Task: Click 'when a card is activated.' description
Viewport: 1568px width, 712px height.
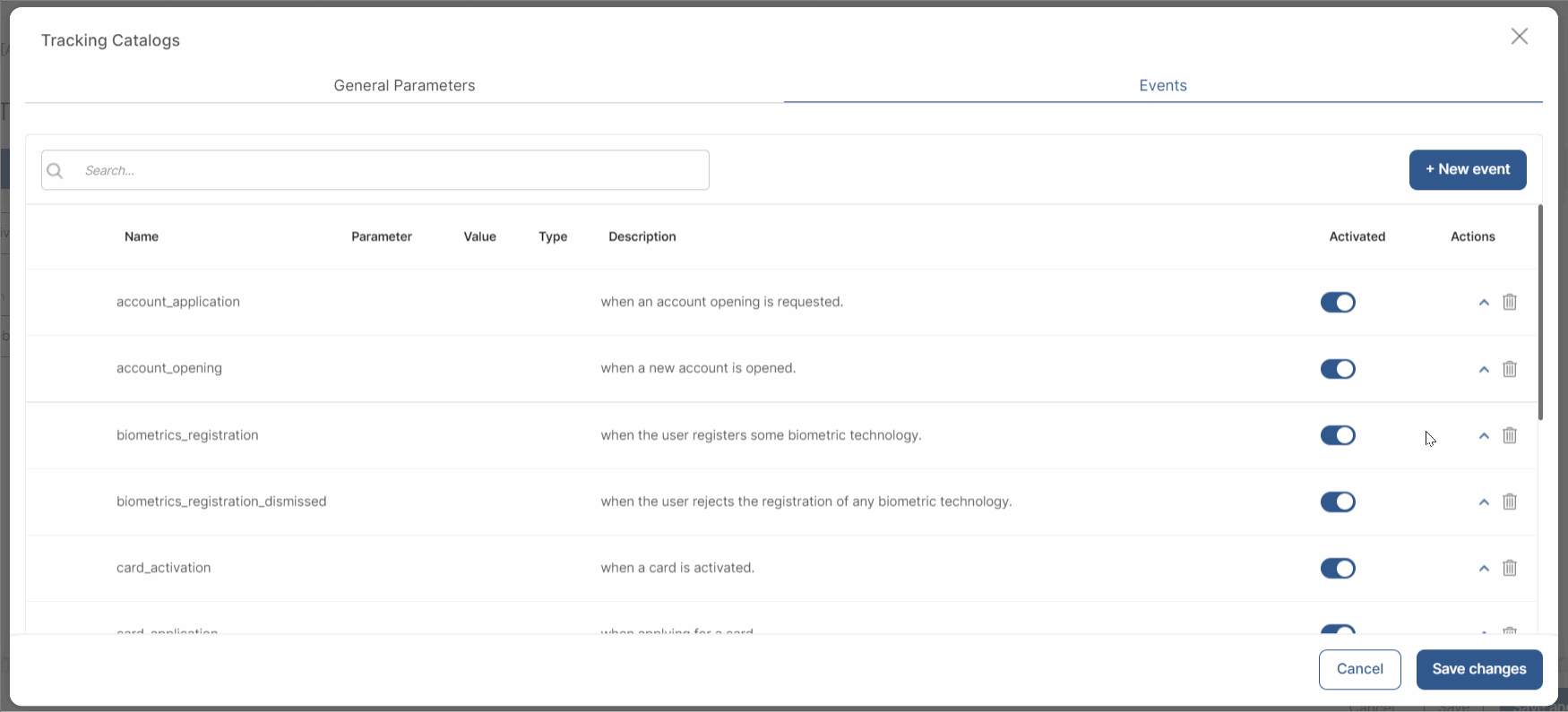Action: click(677, 568)
